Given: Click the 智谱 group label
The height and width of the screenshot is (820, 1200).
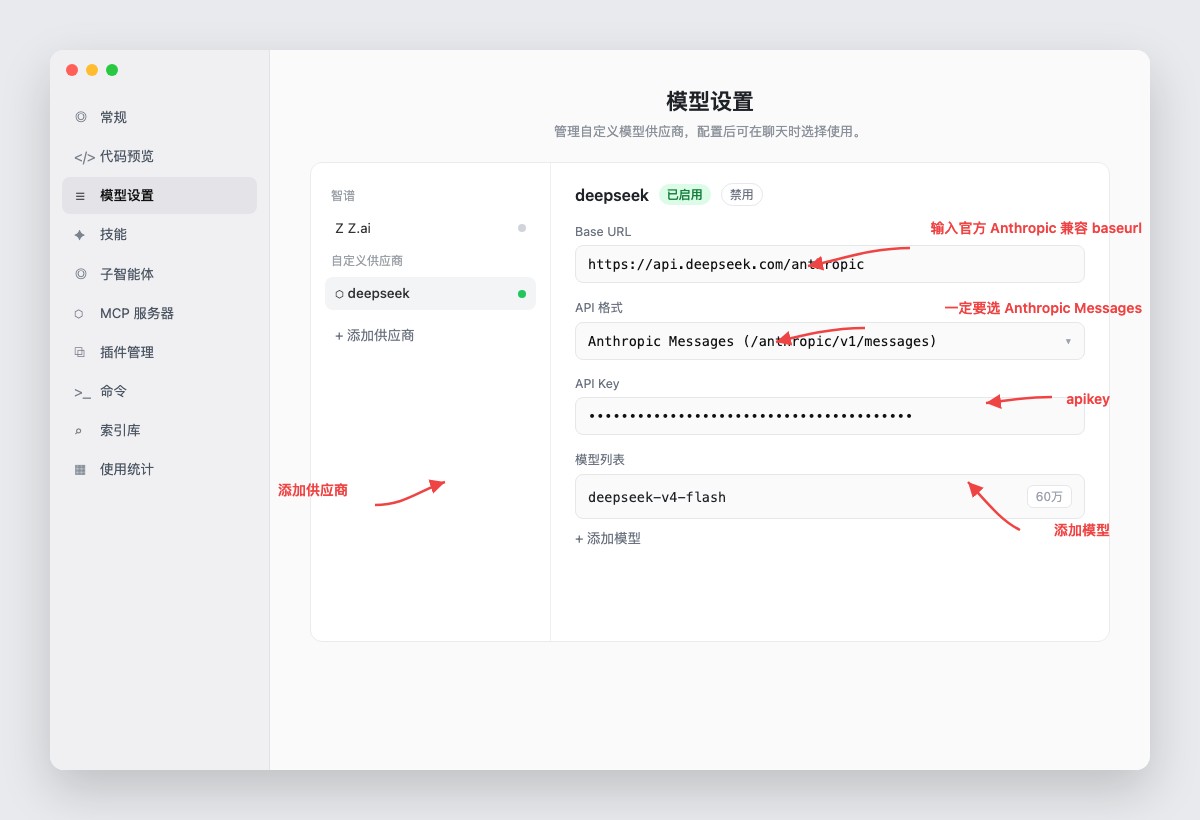Looking at the screenshot, I should coord(343,196).
